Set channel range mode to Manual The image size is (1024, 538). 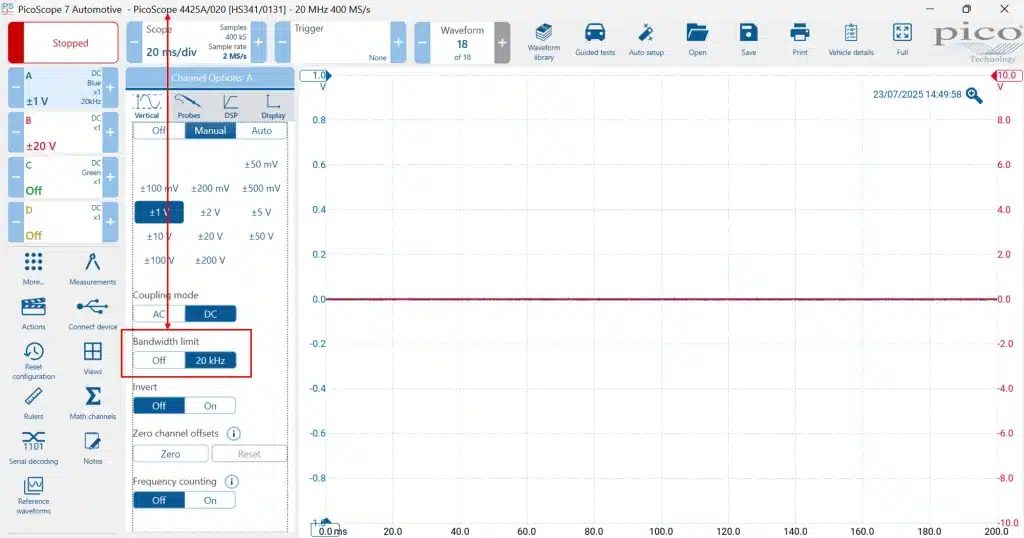(210, 131)
